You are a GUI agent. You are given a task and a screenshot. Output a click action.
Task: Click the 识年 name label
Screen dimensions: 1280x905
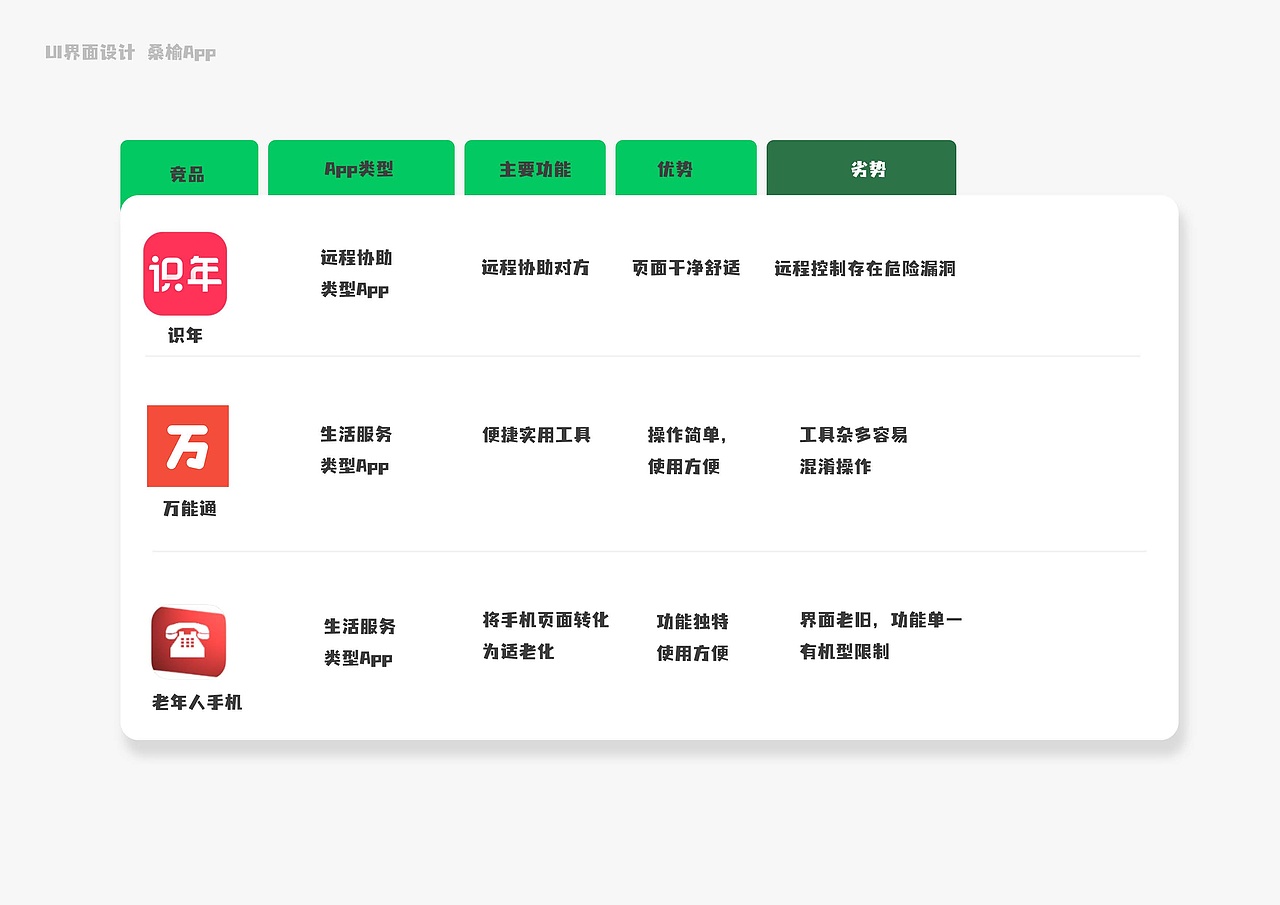(x=185, y=335)
